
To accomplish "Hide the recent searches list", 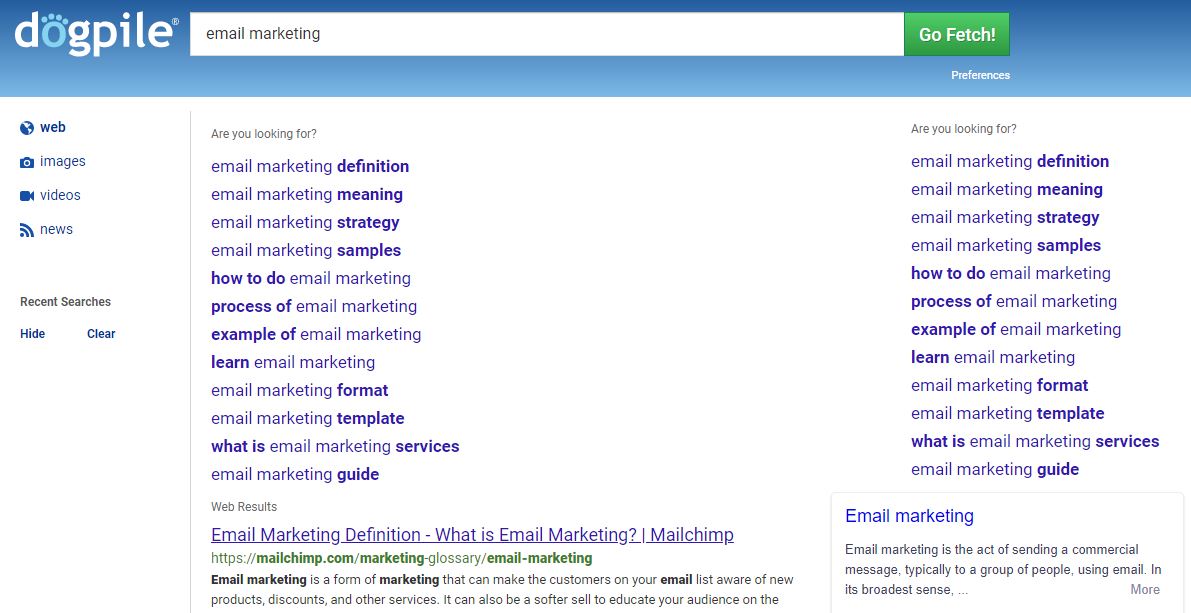I will click(x=33, y=333).
